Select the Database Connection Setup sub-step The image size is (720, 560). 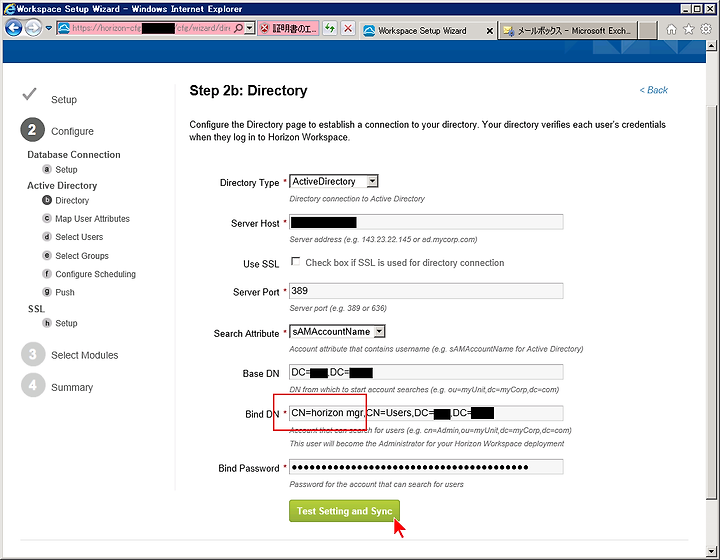click(66, 169)
